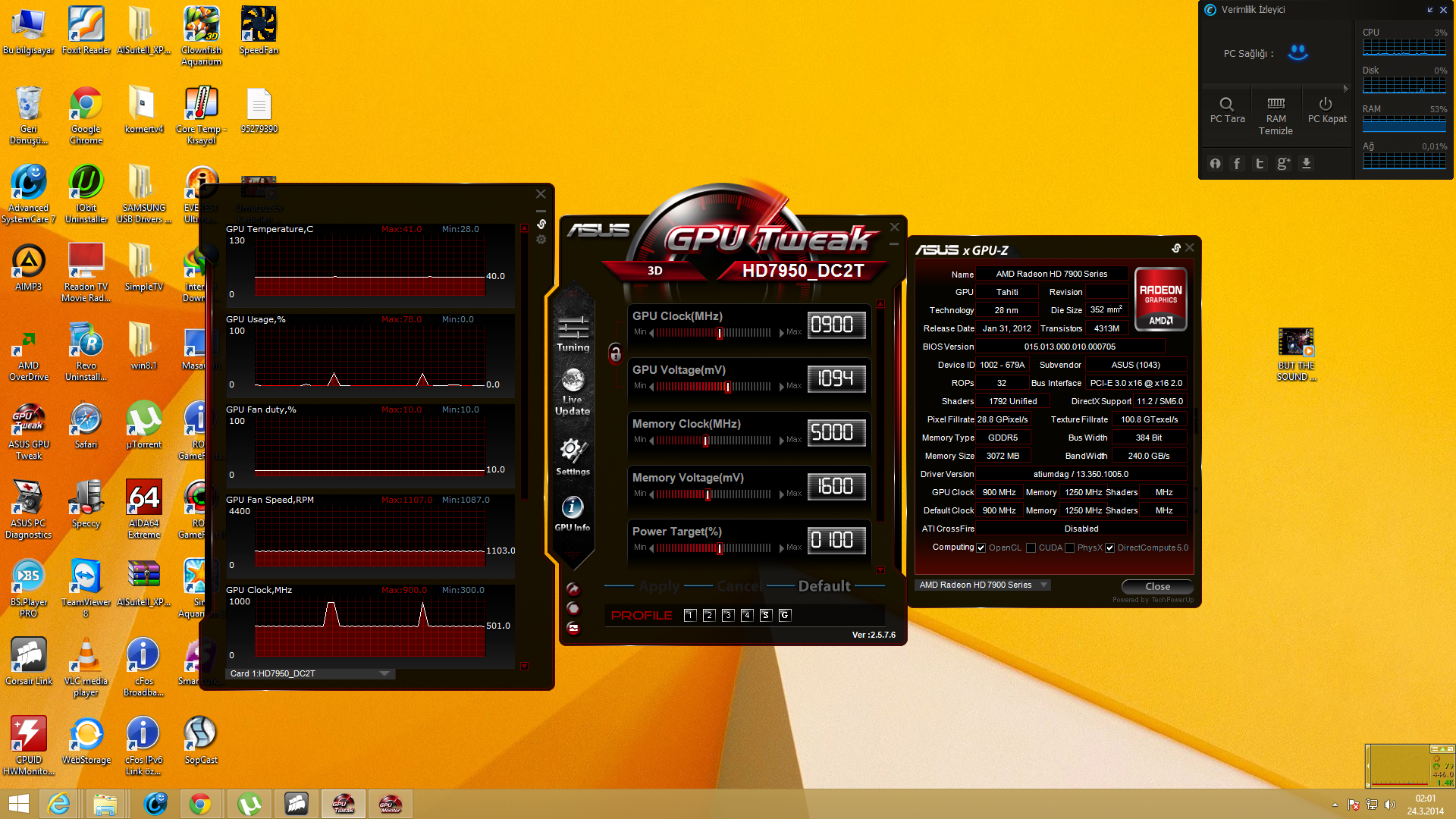The height and width of the screenshot is (819, 1456).
Task: Toggle the CUDA checkbox in GPU-Z
Action: (x=1031, y=548)
